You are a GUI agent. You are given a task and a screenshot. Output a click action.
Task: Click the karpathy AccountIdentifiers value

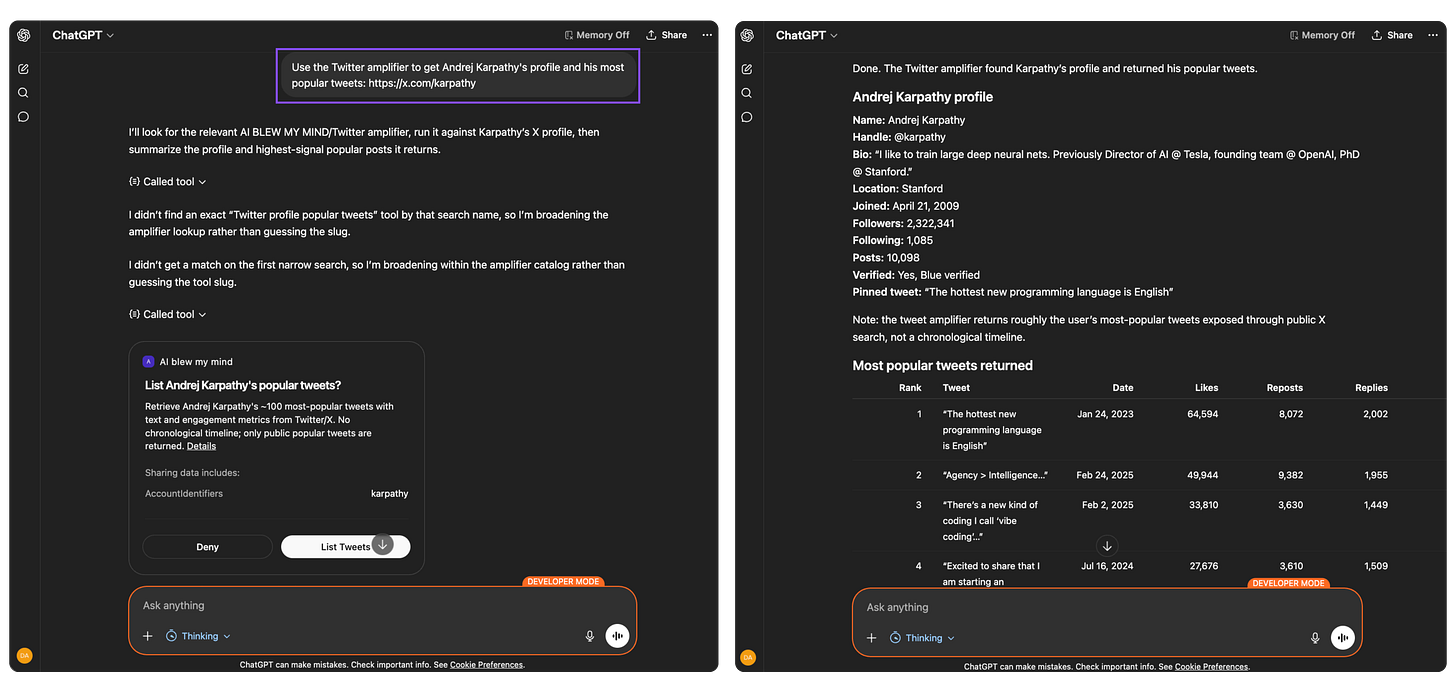click(389, 494)
